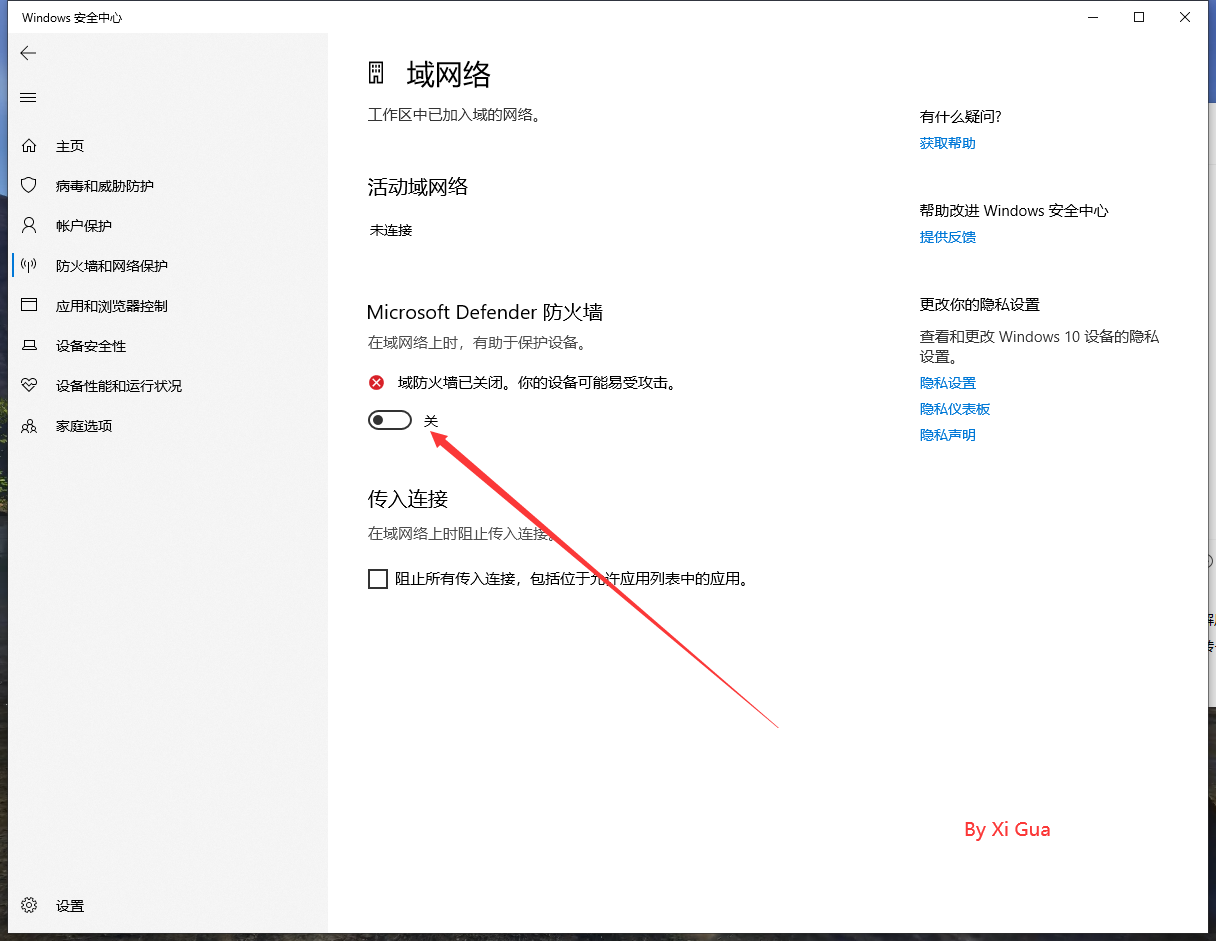This screenshot has height=941, width=1216.
Task: Open settings via the gear icon
Action: coord(29,905)
